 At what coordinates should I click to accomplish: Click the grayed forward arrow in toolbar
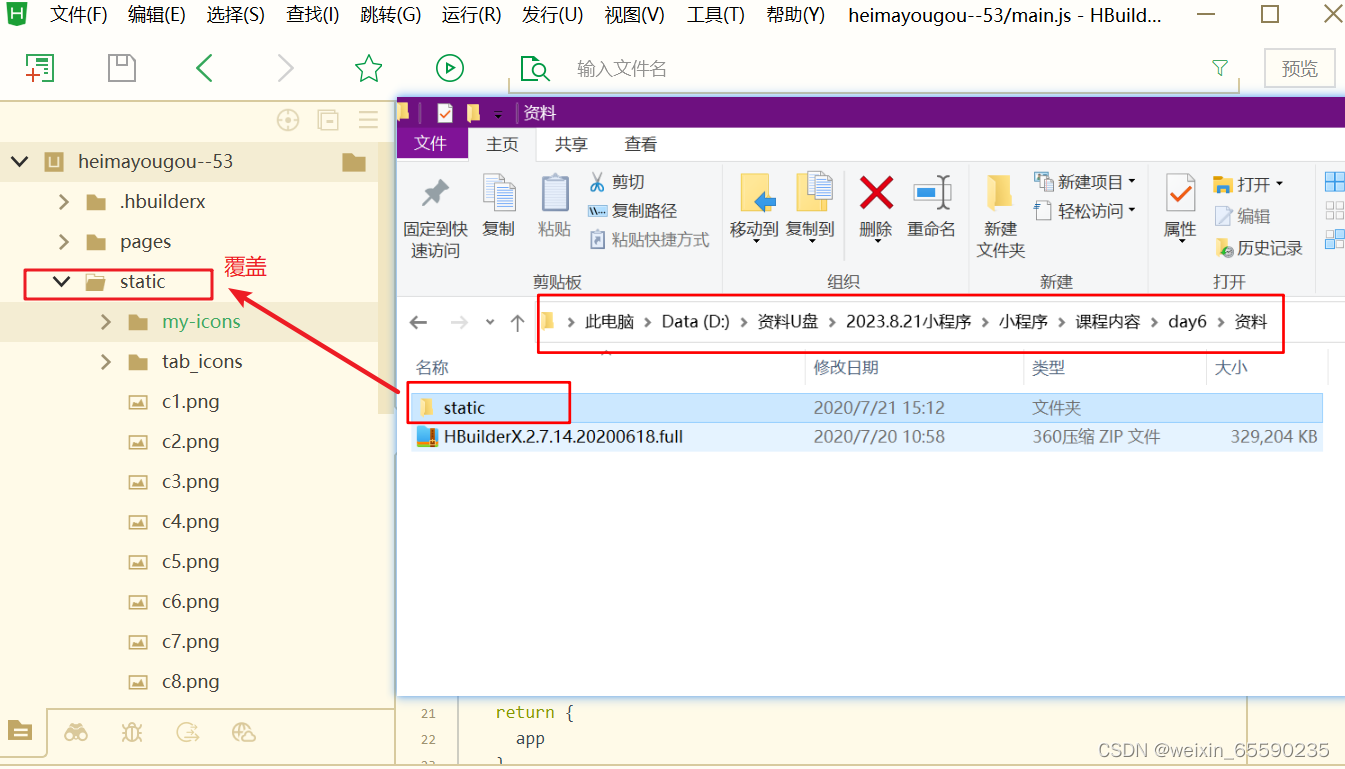coord(286,68)
